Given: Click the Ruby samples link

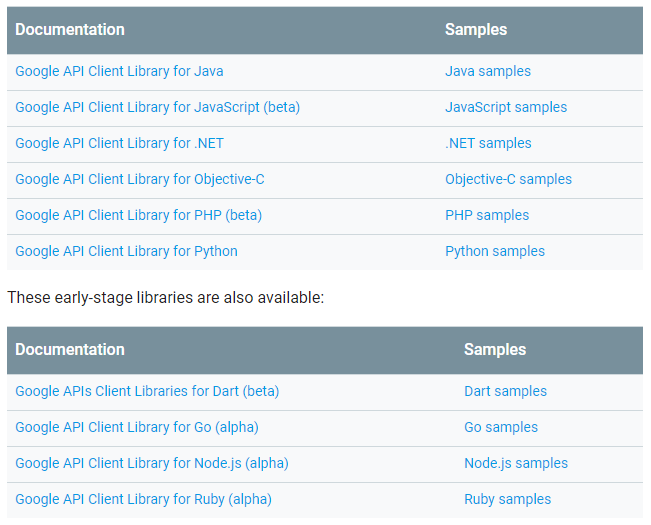Looking at the screenshot, I should (x=507, y=499).
